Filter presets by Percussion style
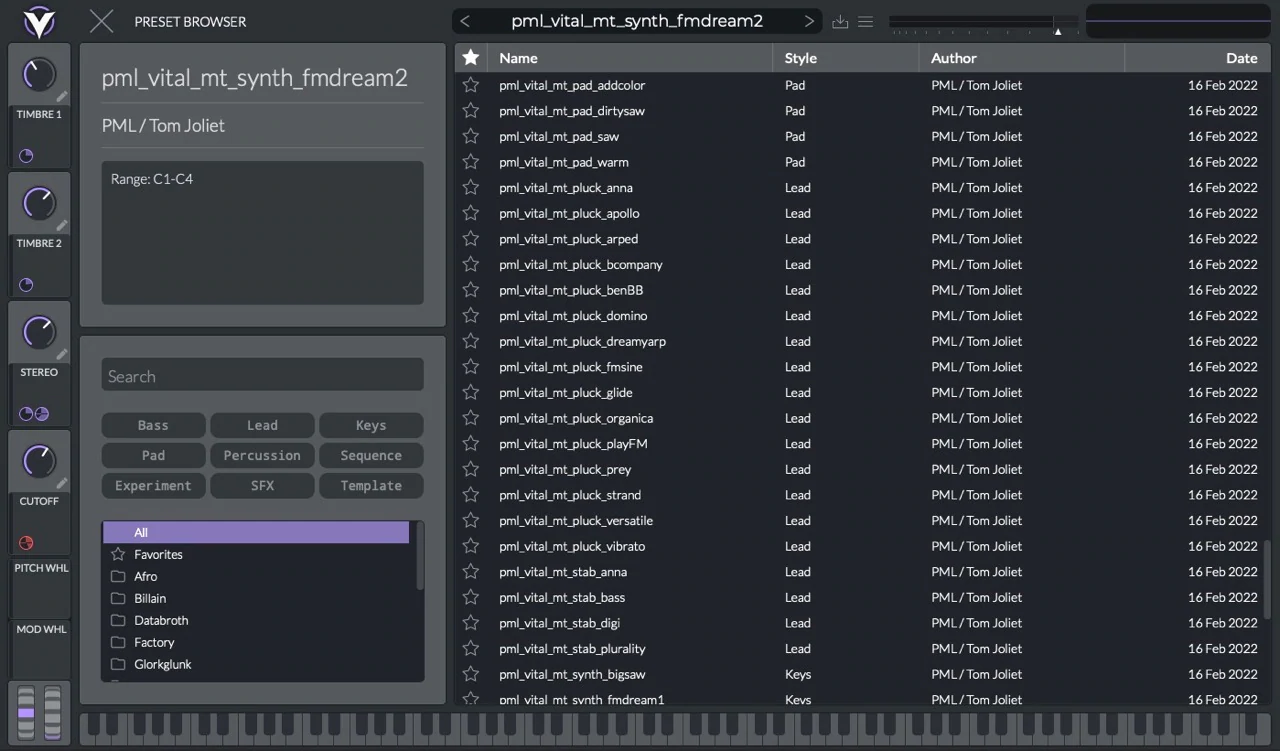 coord(262,455)
